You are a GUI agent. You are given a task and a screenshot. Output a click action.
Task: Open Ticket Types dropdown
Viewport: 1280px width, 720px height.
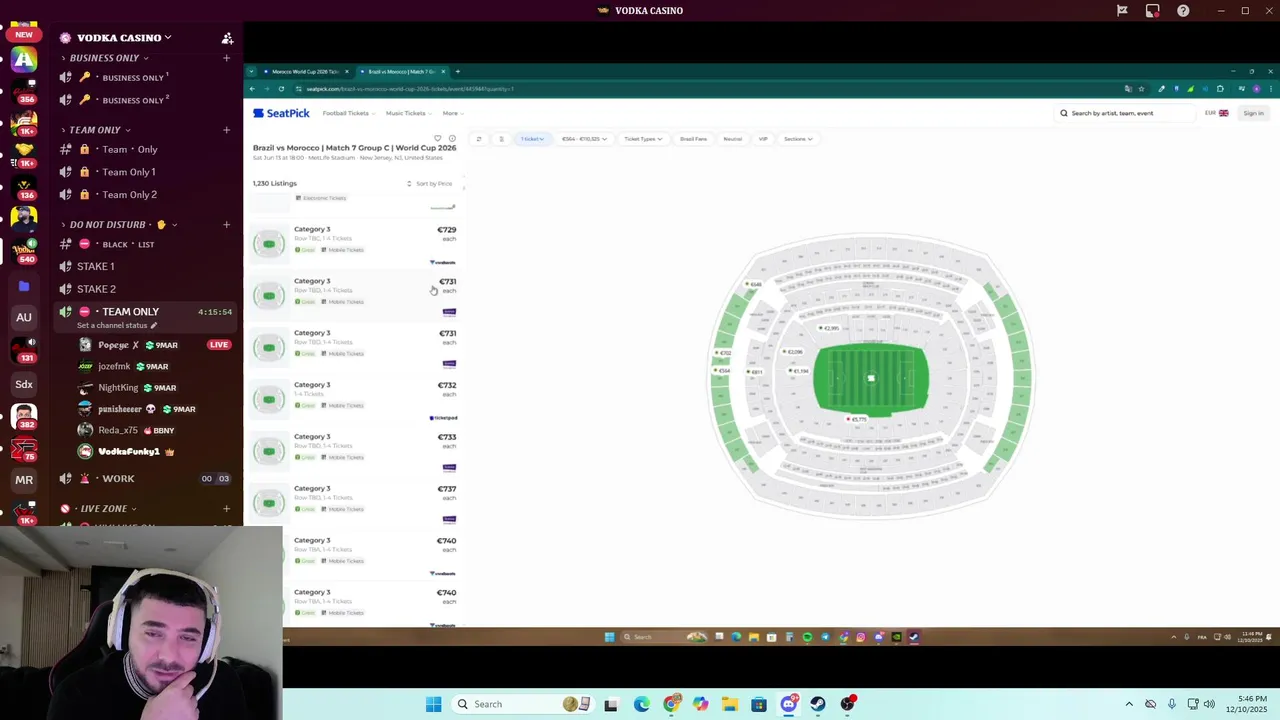(643, 139)
